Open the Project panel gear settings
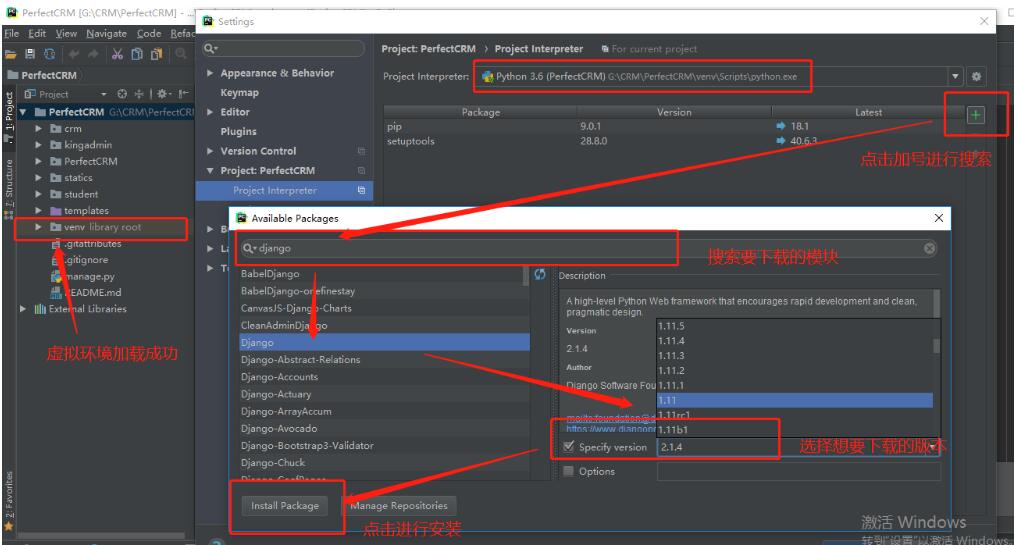The image size is (1015, 545). click(x=162, y=94)
